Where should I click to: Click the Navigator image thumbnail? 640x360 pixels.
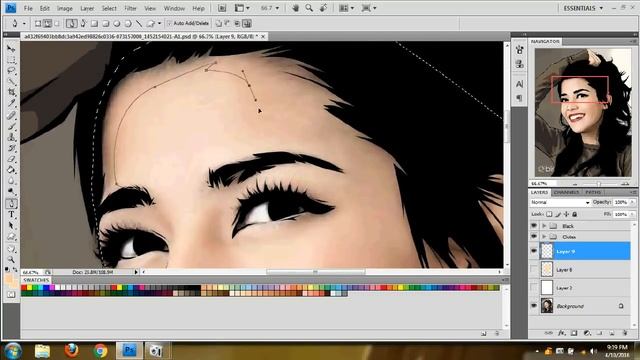[583, 113]
